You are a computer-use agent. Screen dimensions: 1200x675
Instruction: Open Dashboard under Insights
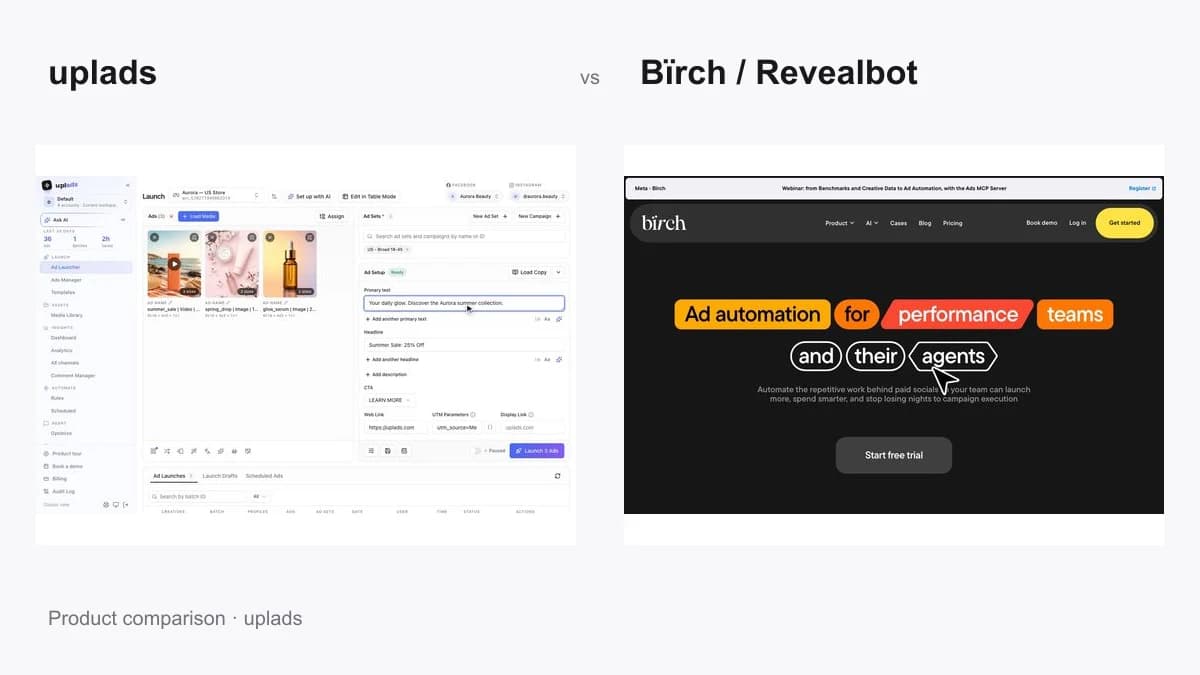tap(63, 338)
